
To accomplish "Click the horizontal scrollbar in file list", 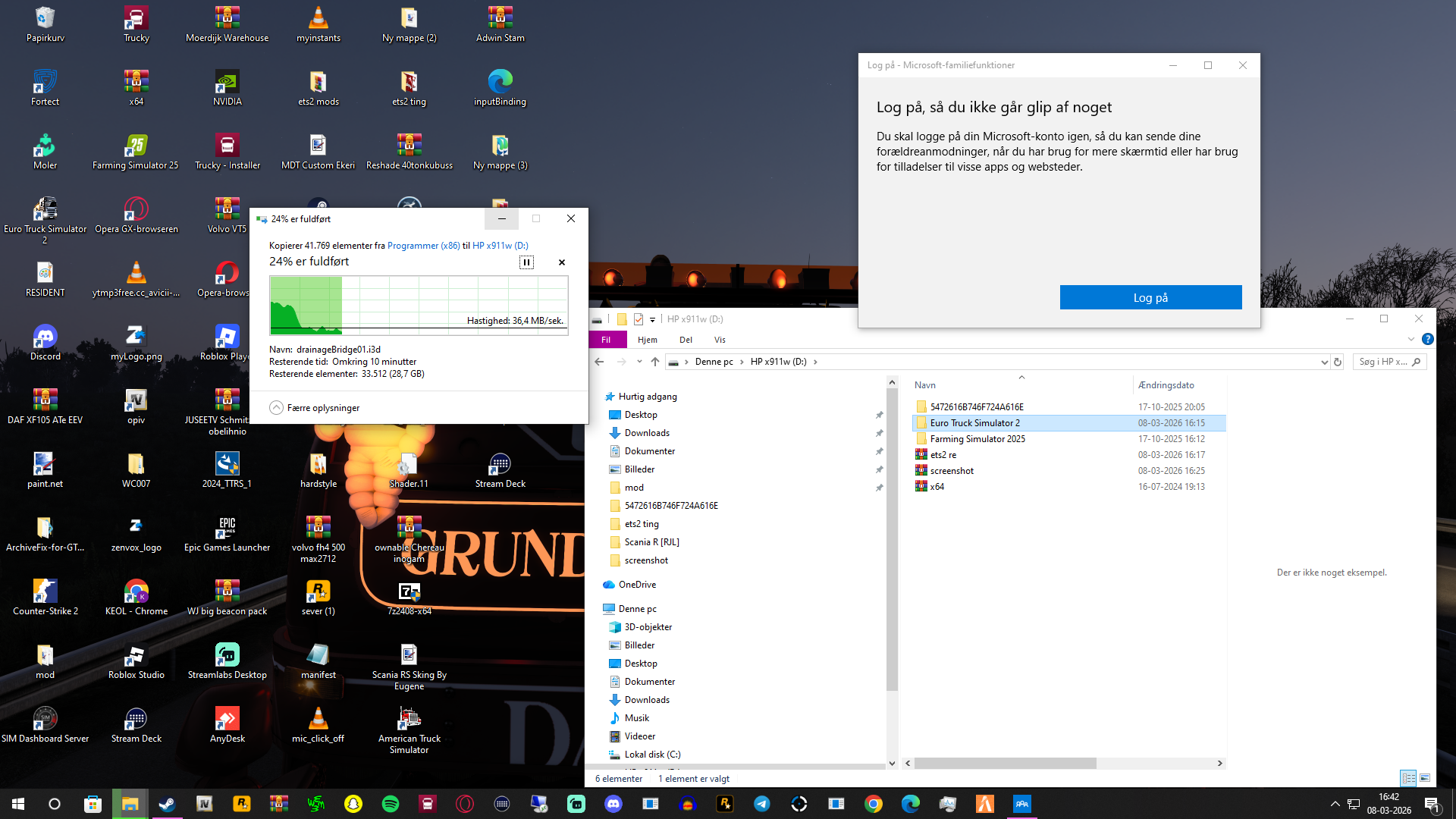I will [x=1005, y=763].
